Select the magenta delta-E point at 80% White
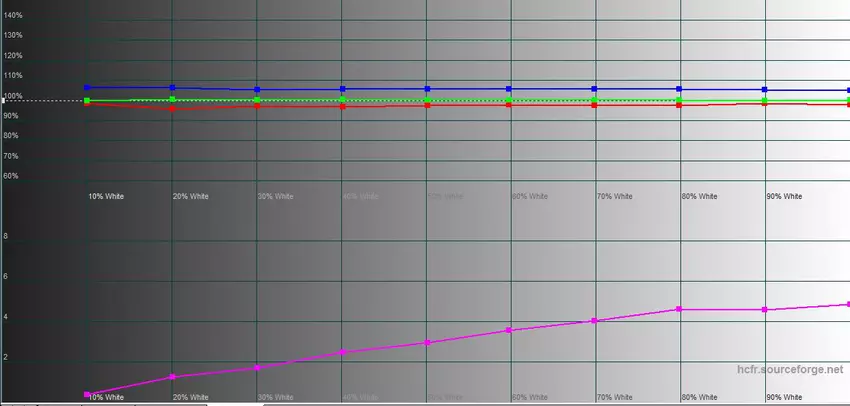The height and width of the screenshot is (406, 850). 680,309
